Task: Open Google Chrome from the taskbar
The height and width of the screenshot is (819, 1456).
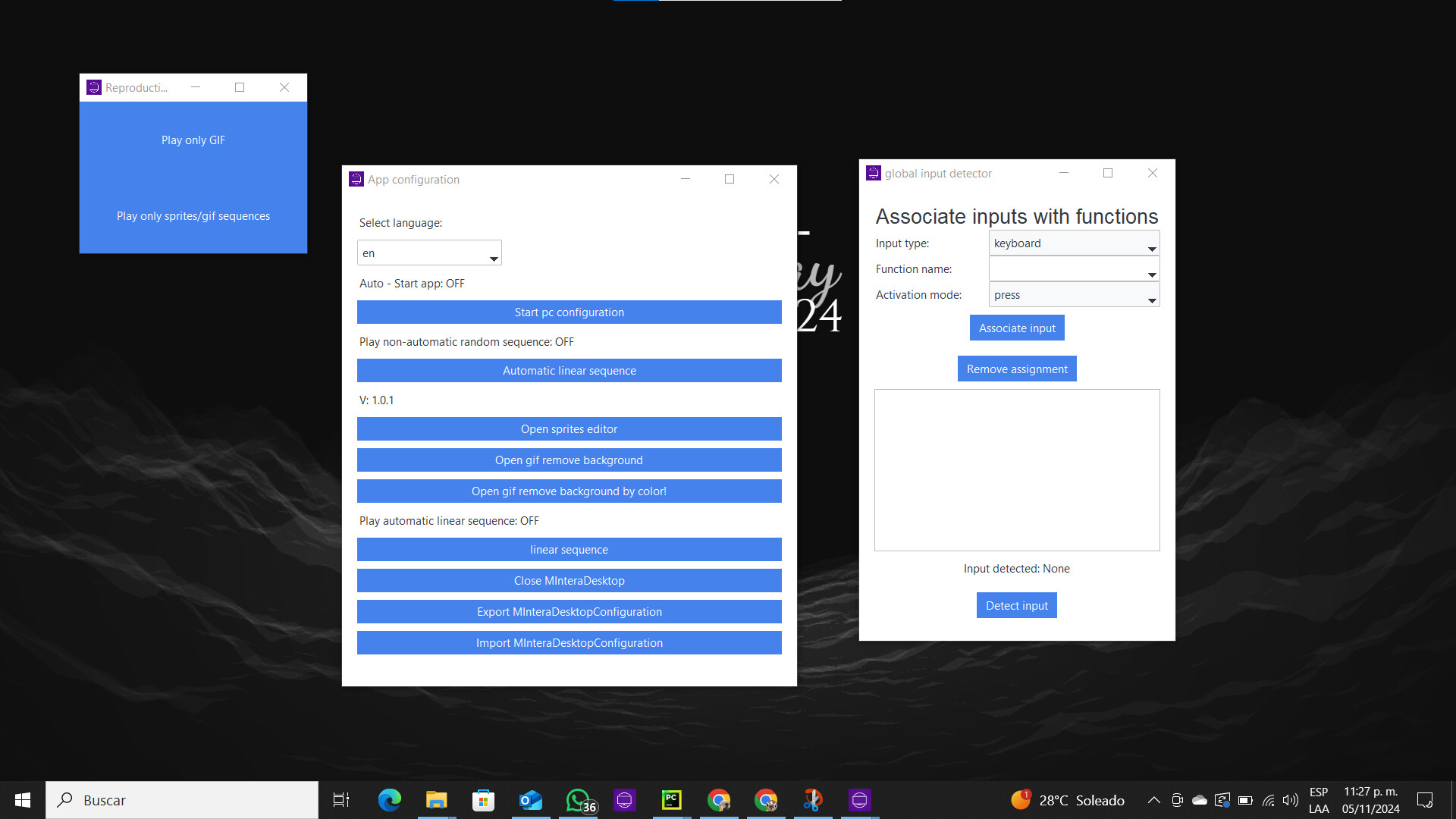Action: pyautogui.click(x=719, y=799)
